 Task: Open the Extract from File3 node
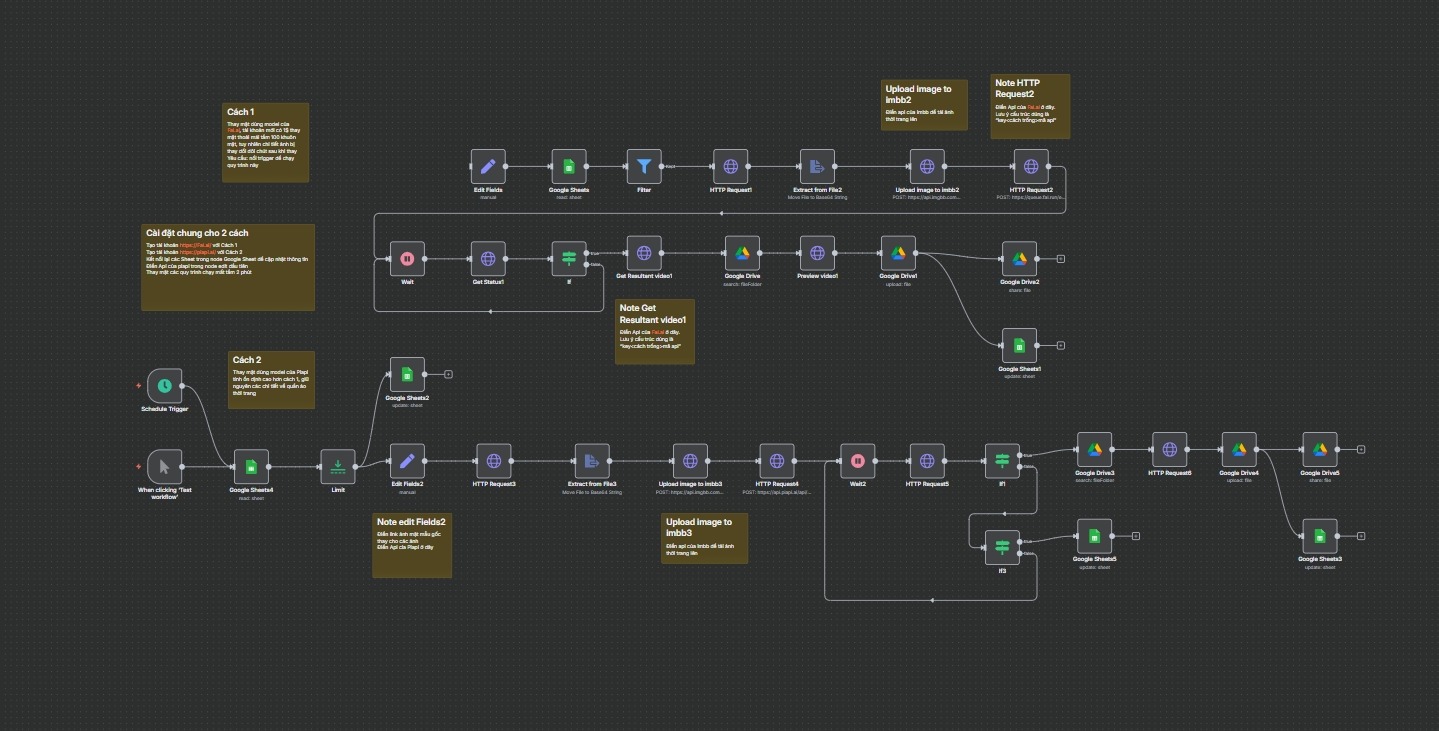coord(592,460)
